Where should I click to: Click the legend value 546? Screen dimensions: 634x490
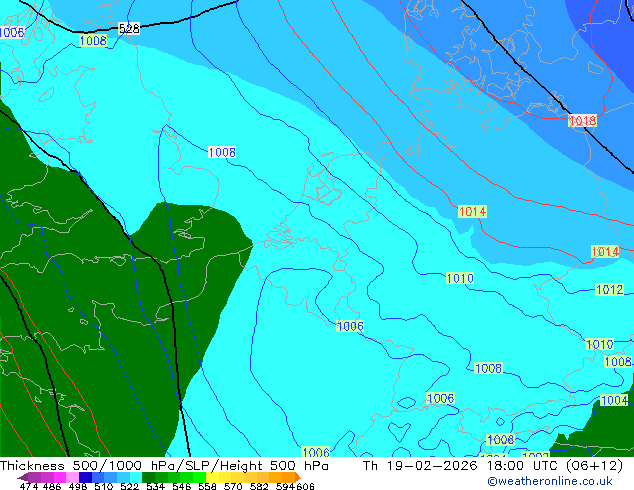pos(182,486)
